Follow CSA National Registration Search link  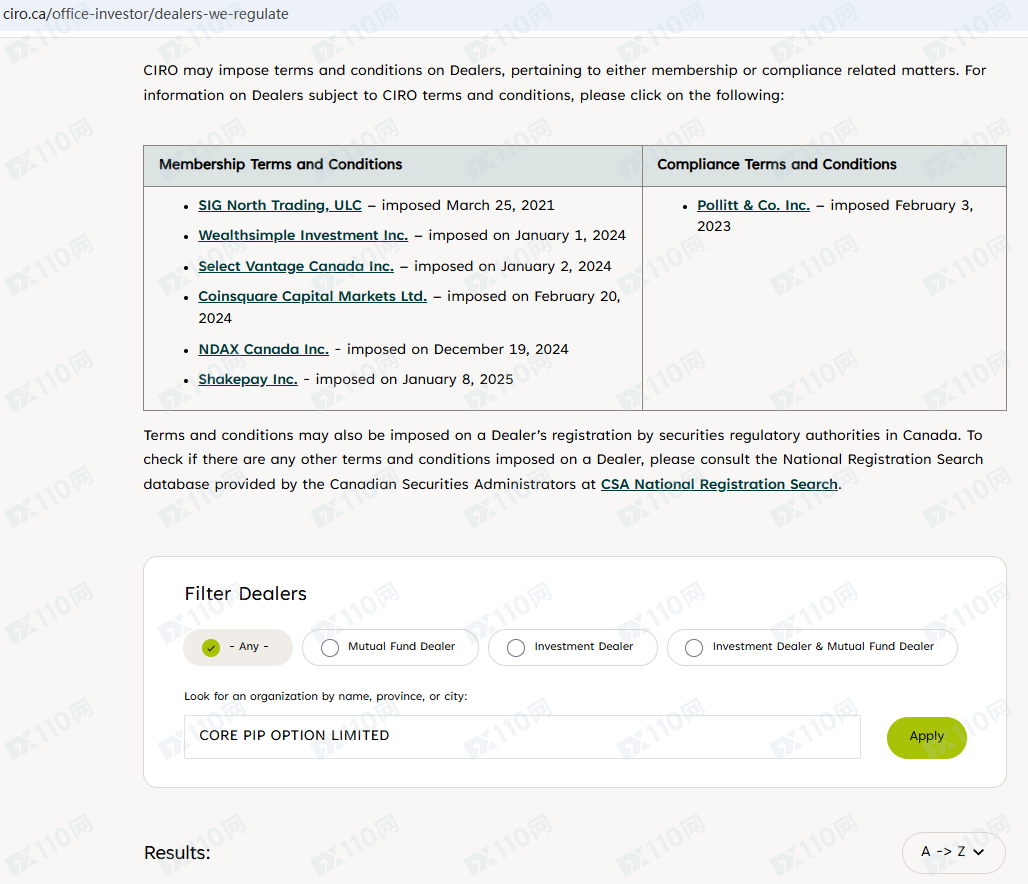point(719,484)
